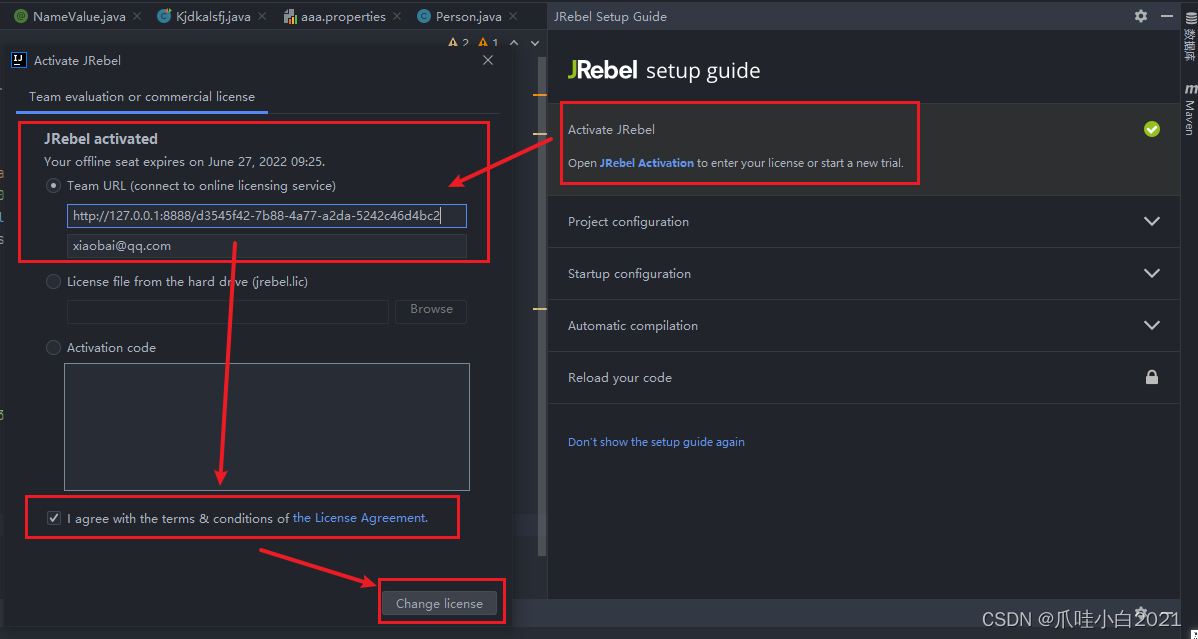This screenshot has height=639, width=1198.
Task: Click the Person.java class icon
Action: click(x=423, y=16)
